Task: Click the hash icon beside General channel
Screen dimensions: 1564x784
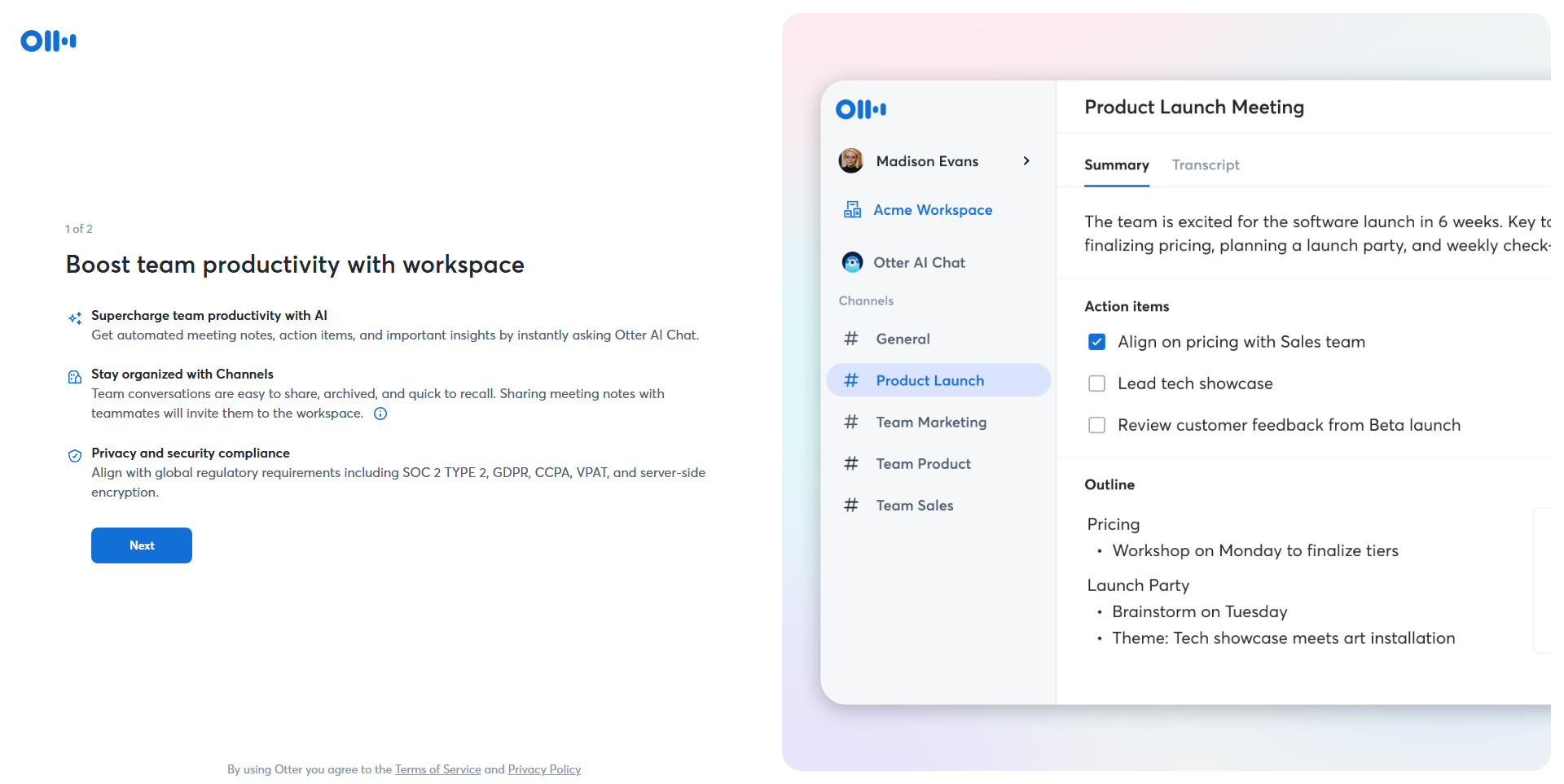Action: [851, 339]
